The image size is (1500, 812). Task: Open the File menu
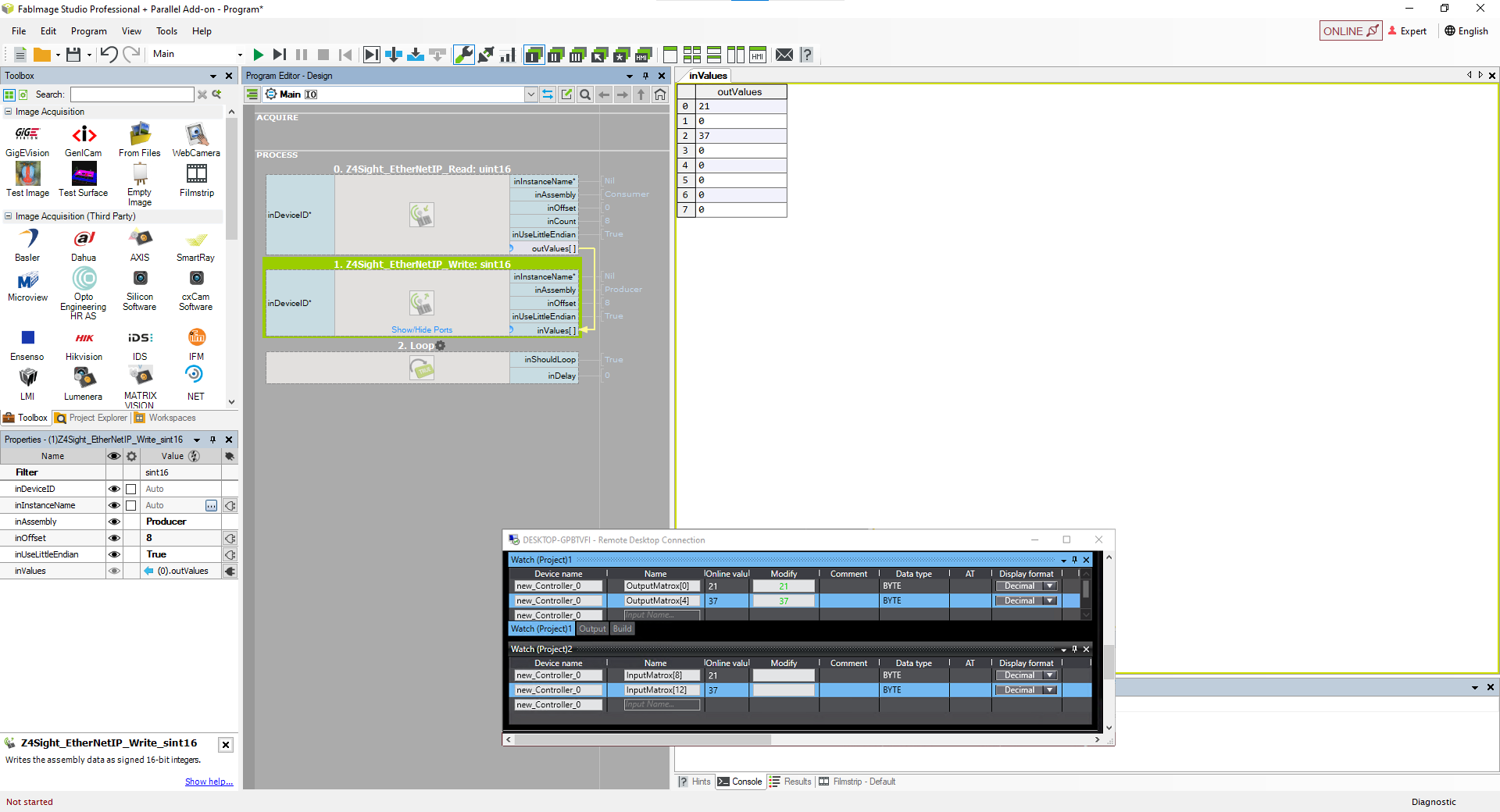[19, 31]
